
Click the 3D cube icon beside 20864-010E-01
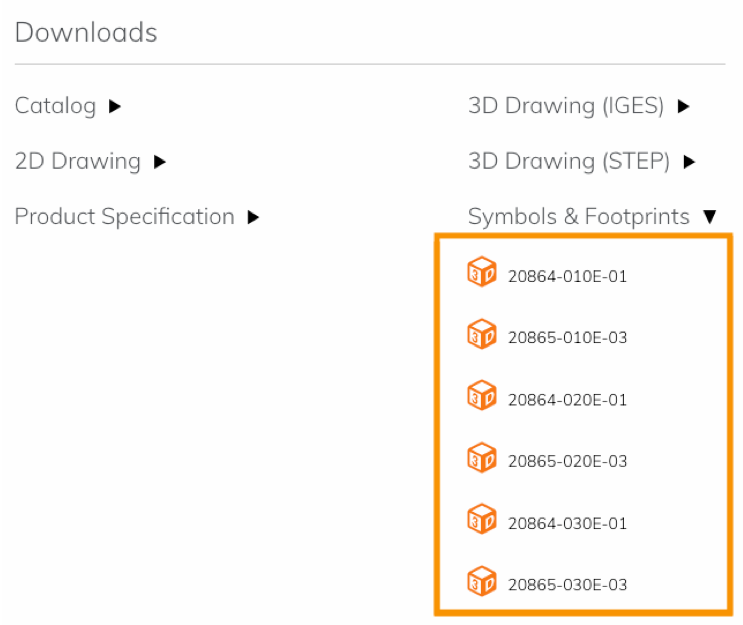pos(481,272)
